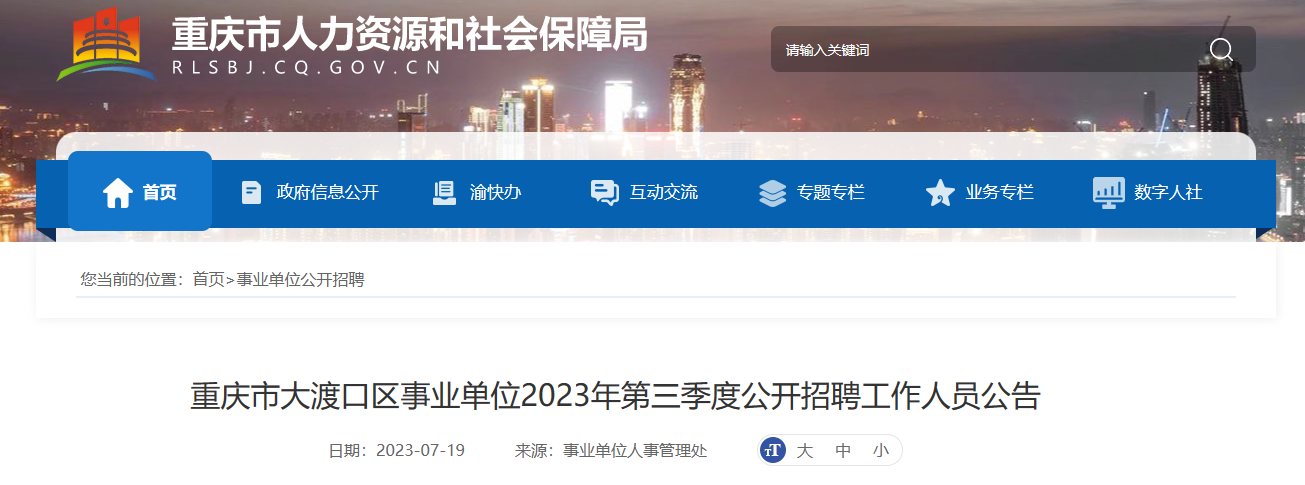Set font size to 大
This screenshot has height=485, width=1305.
point(804,450)
